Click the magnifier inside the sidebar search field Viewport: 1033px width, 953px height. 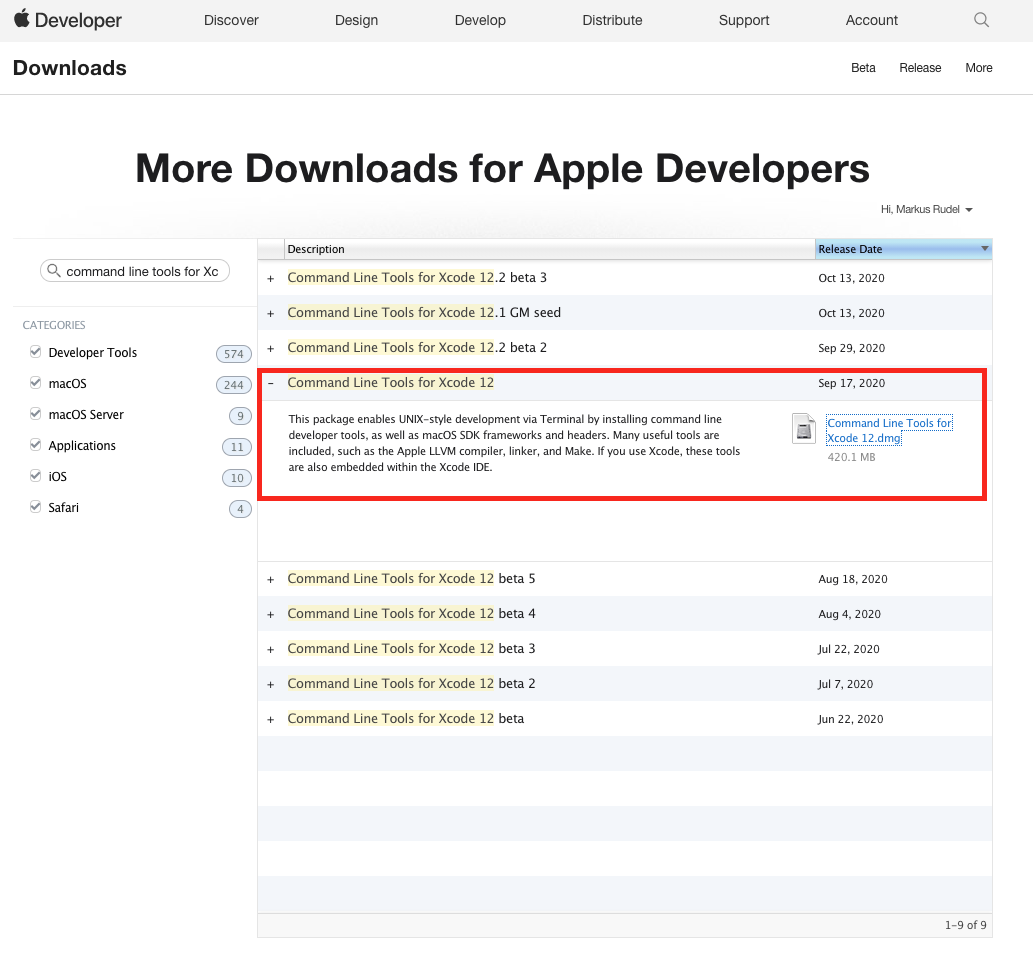click(55, 270)
